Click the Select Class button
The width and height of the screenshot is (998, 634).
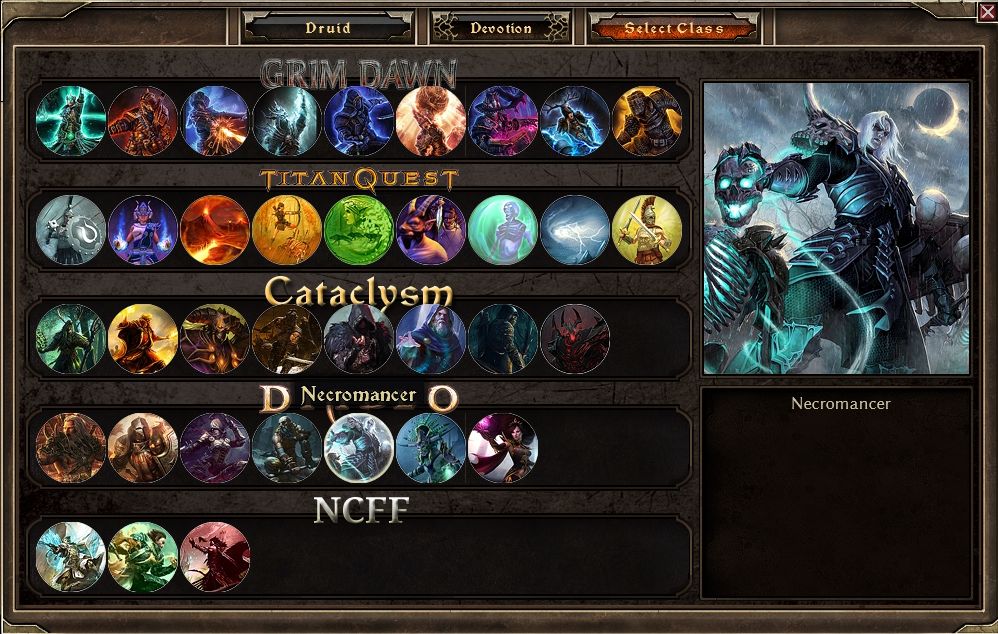(674, 28)
